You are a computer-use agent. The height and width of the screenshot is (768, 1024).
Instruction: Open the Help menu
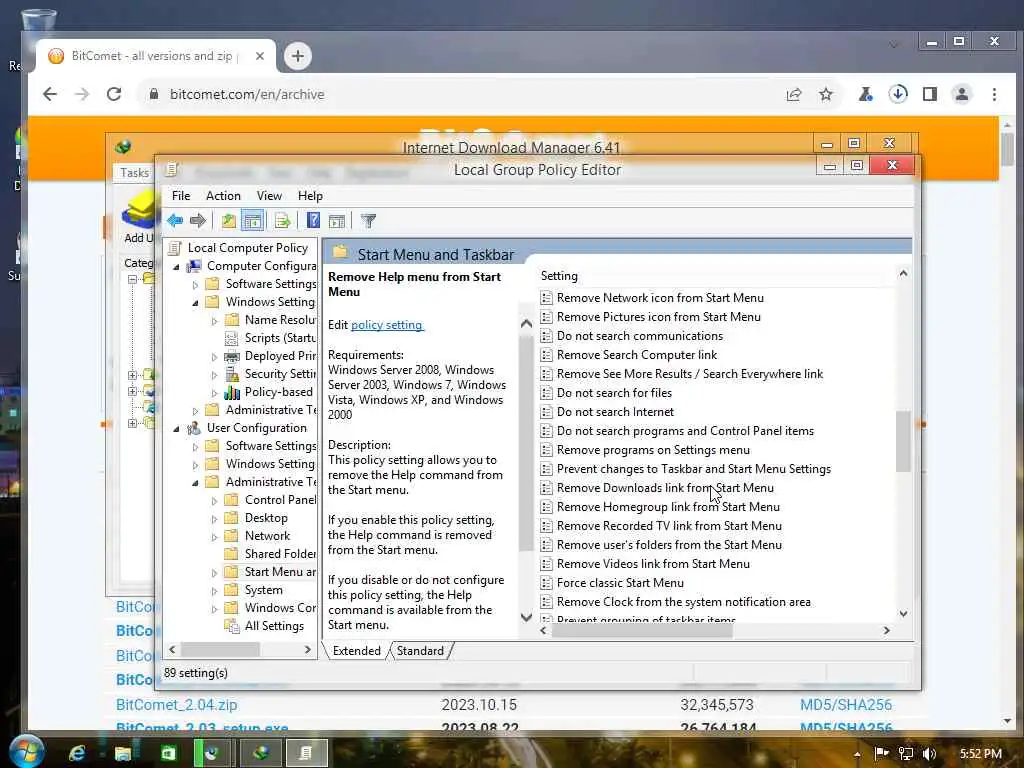point(310,196)
